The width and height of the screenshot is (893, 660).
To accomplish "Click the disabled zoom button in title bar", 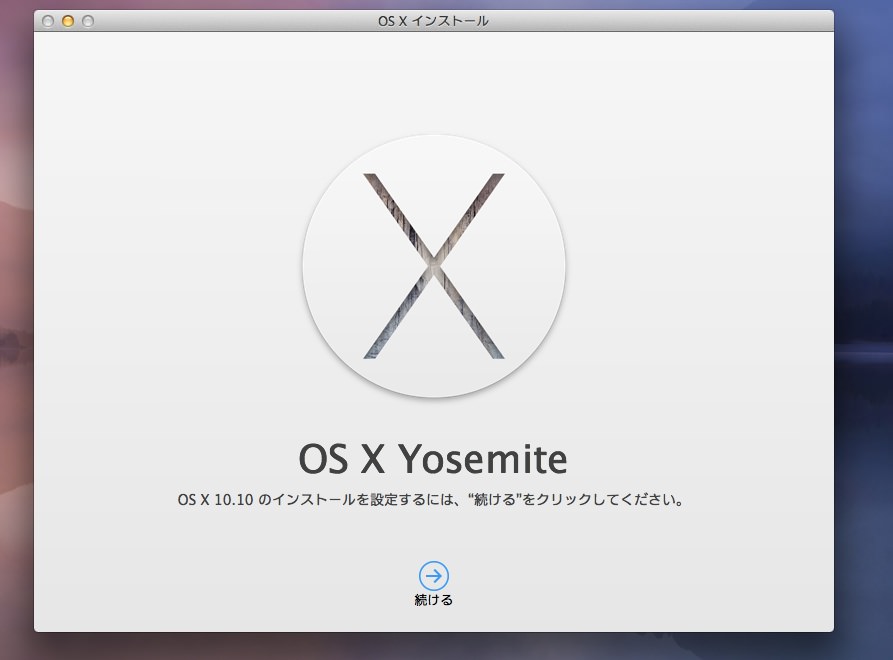I will click(x=88, y=21).
